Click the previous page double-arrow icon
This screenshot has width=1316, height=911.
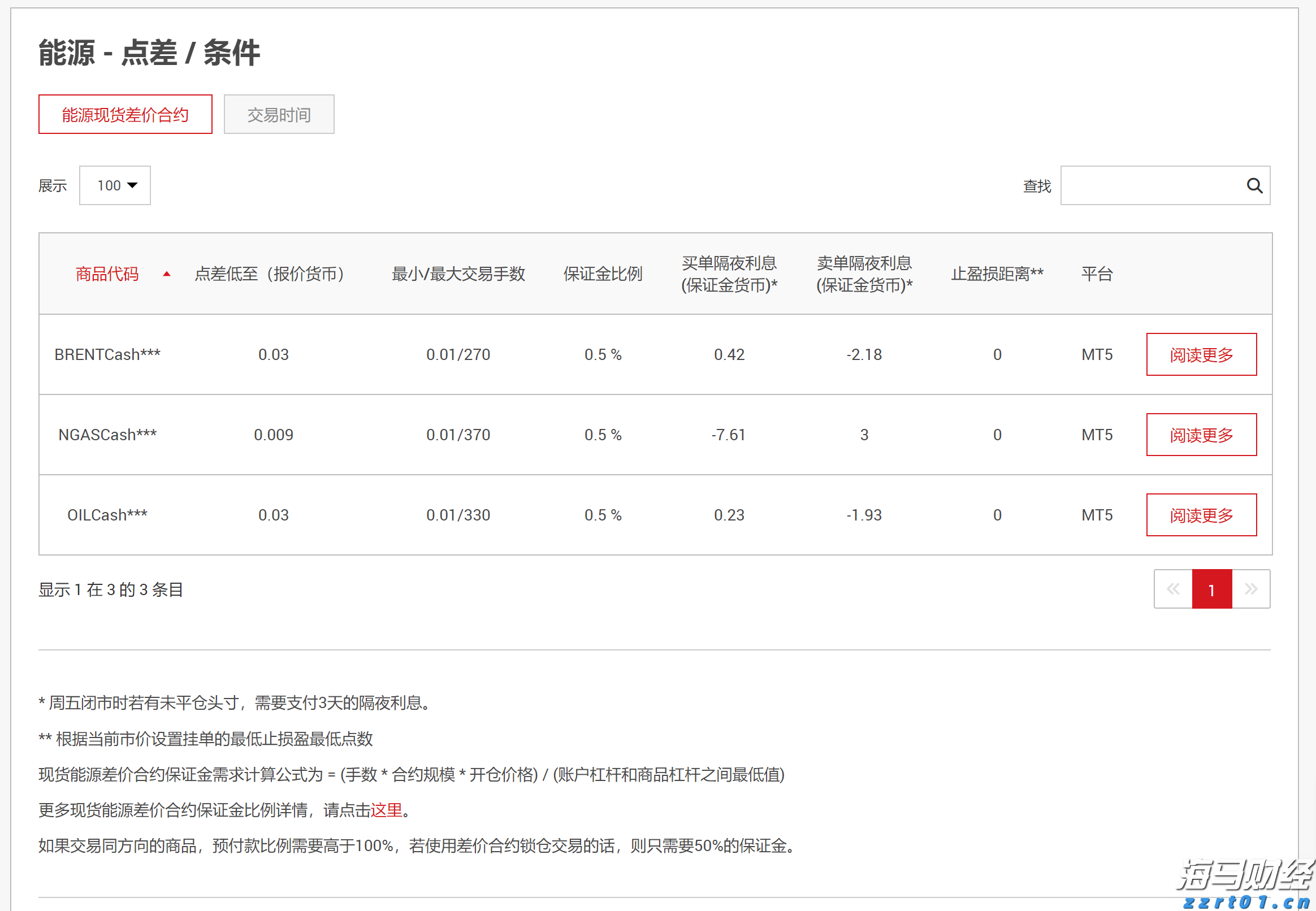click(1174, 588)
